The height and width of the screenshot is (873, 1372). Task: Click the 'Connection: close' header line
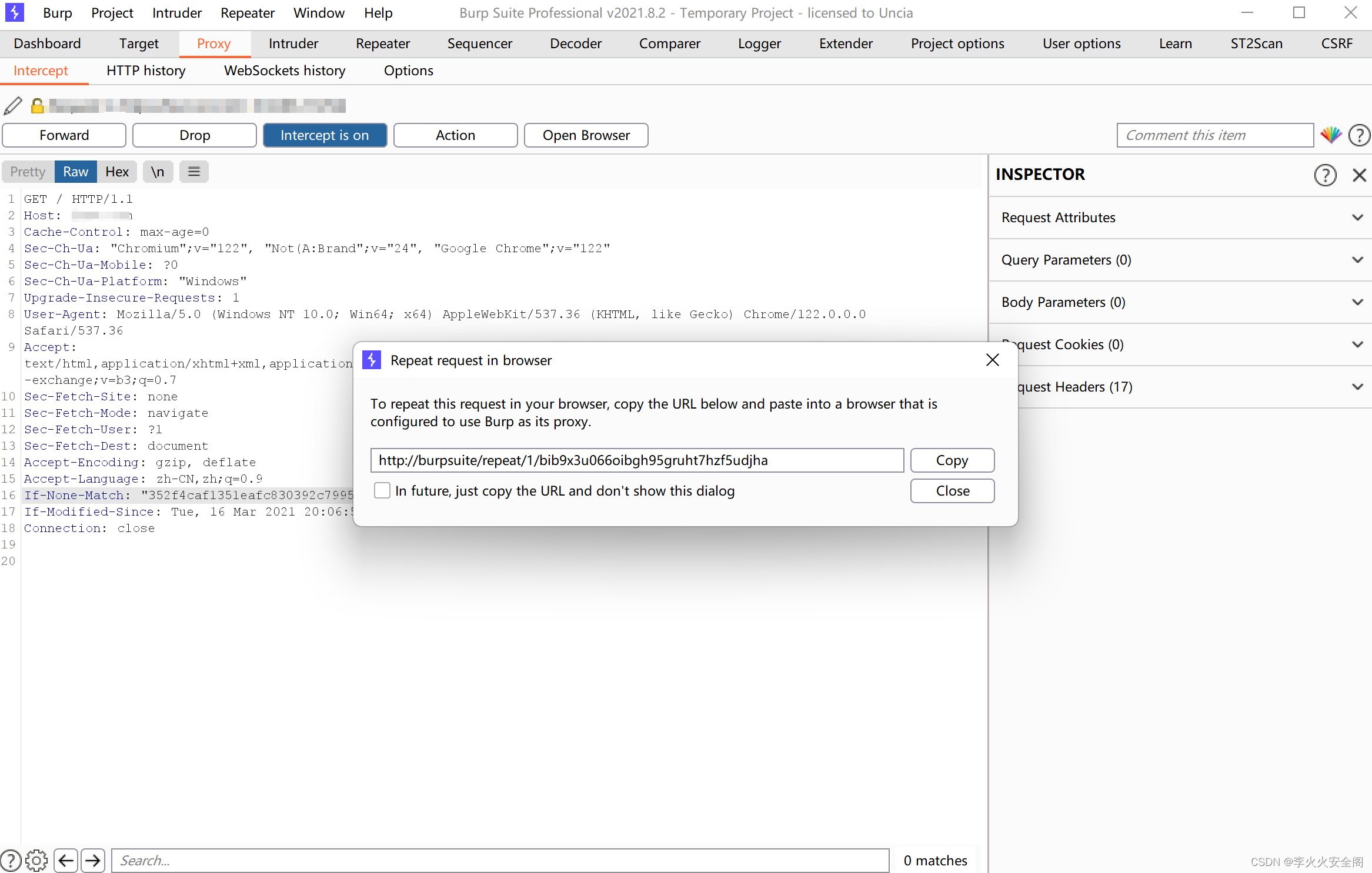tap(89, 528)
